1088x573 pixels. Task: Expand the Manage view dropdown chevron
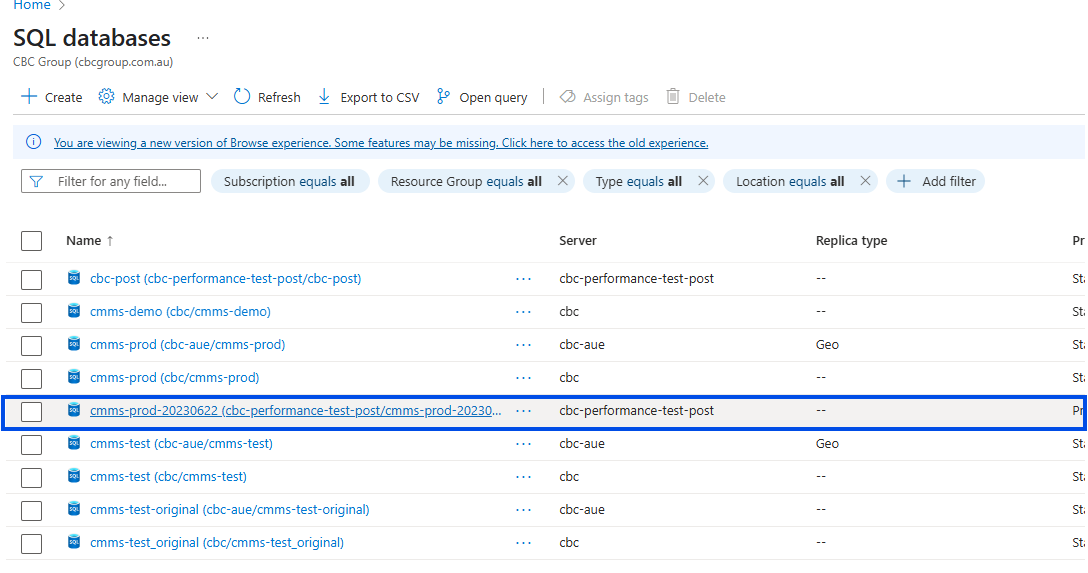(x=212, y=97)
